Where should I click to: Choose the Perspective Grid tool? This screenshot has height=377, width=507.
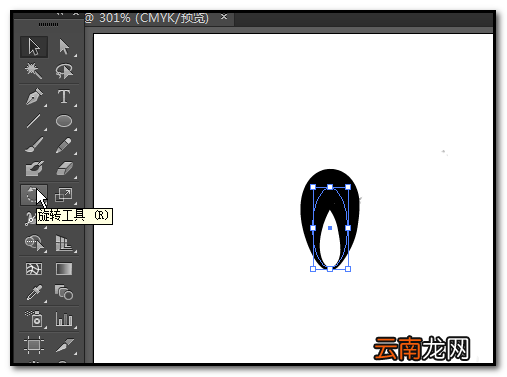(x=64, y=243)
